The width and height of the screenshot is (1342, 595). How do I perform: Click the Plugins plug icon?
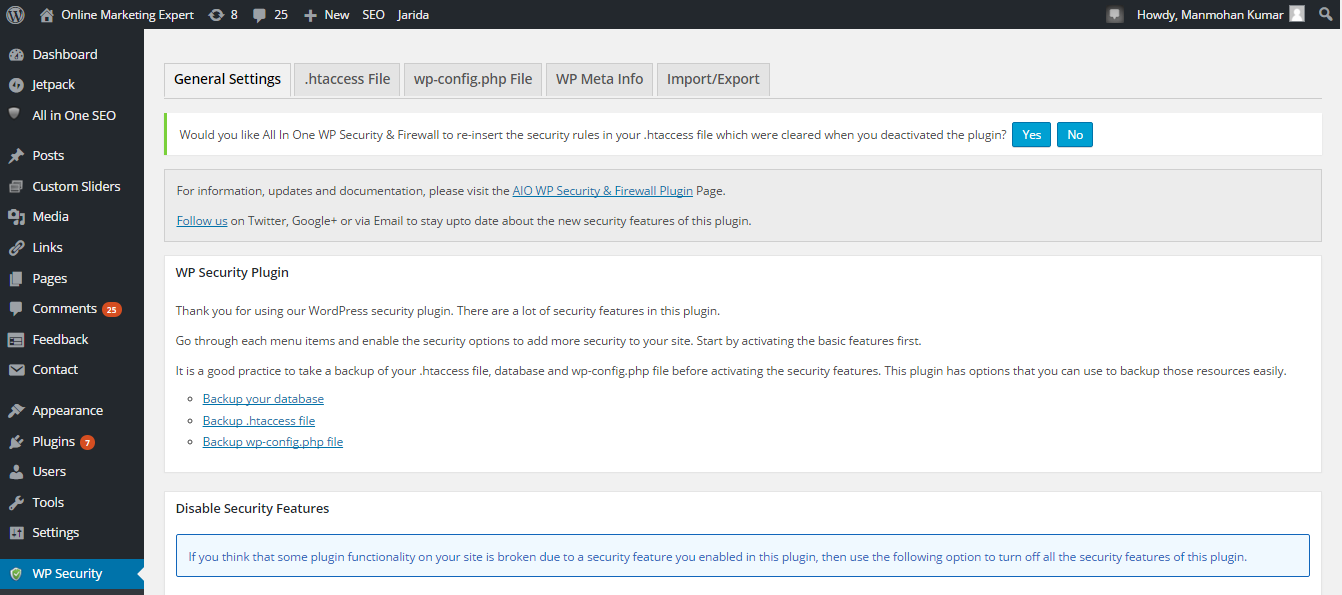click(x=15, y=442)
